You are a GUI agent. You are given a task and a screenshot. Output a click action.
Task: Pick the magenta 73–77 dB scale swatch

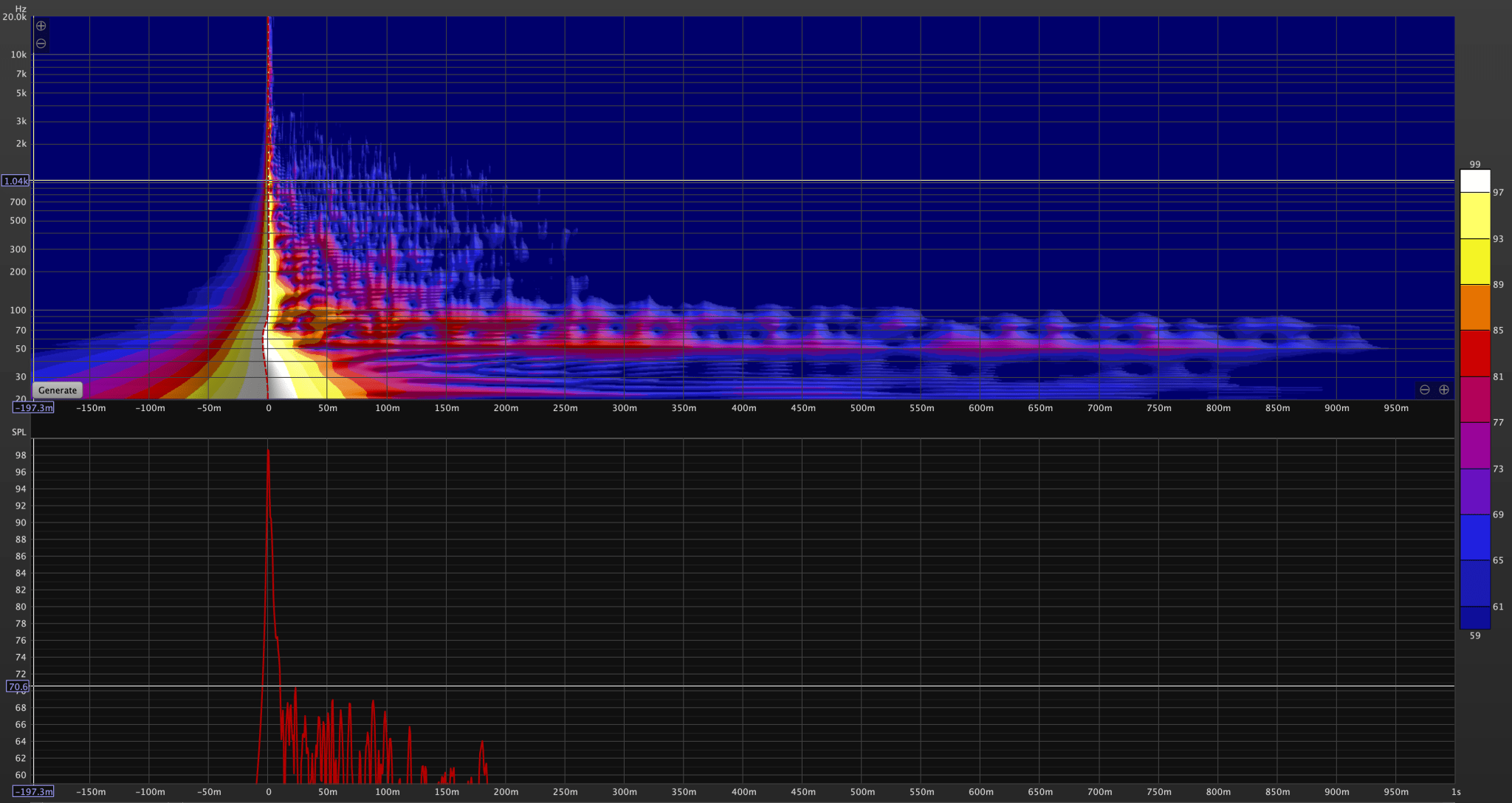[1475, 445]
